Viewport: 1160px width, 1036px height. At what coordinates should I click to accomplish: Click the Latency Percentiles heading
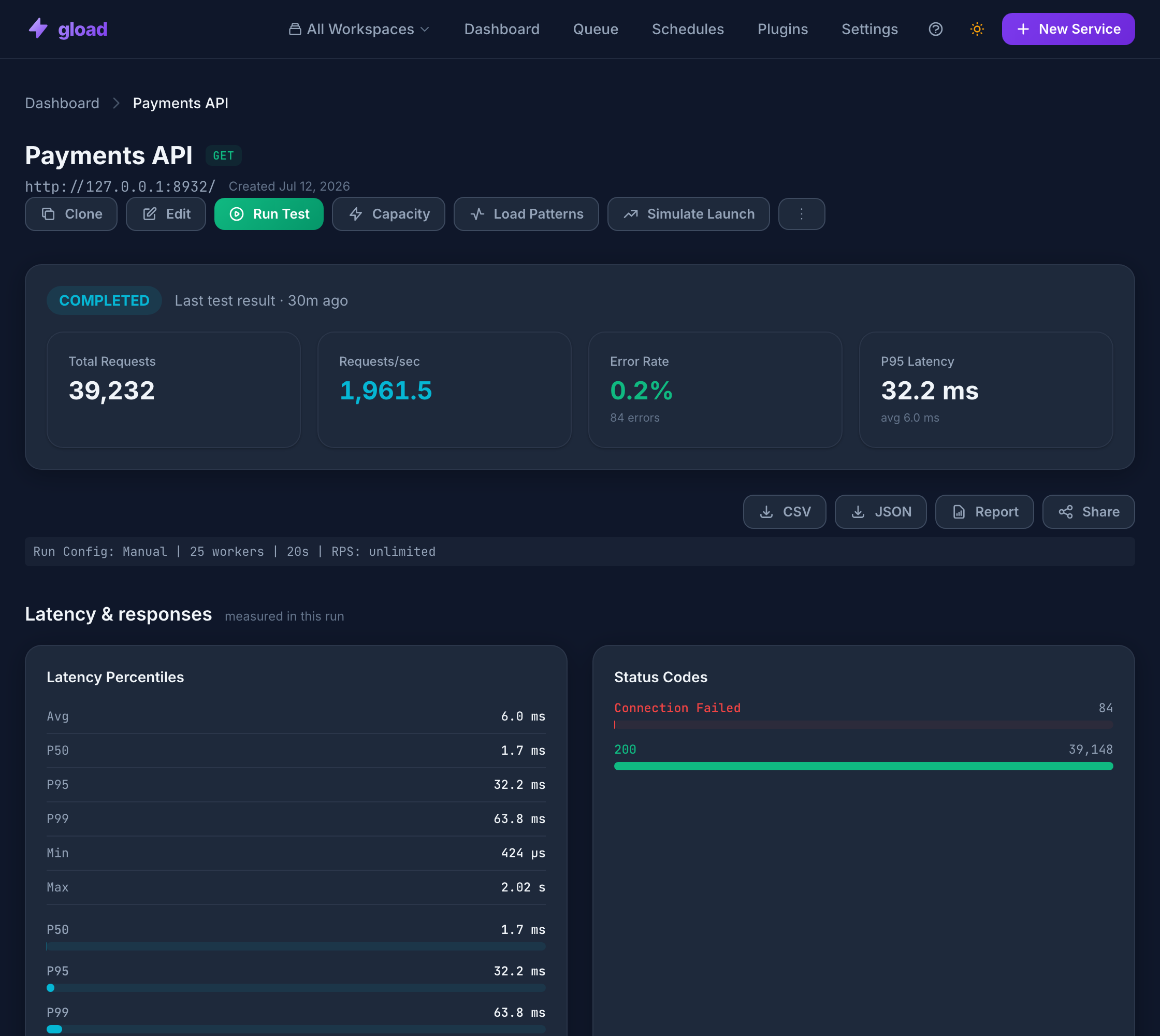pos(115,678)
